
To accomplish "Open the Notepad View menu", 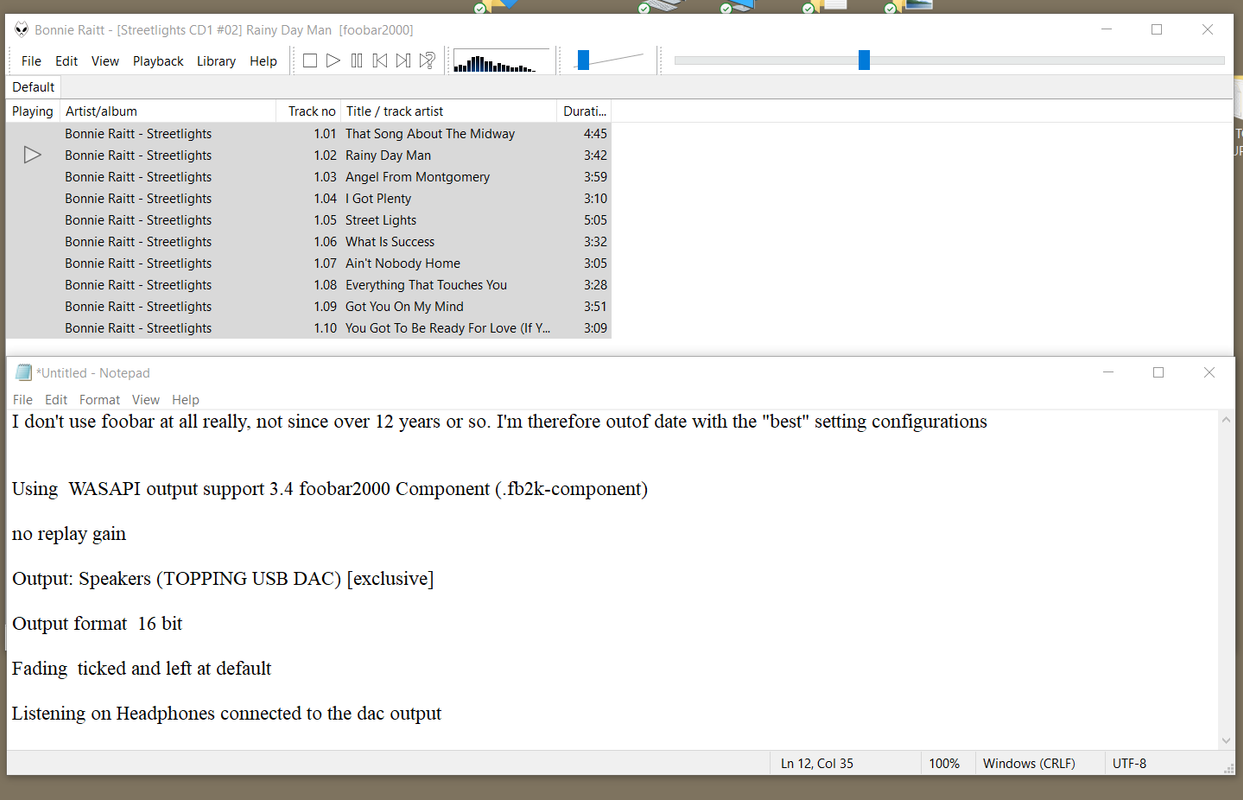I will coord(146,399).
